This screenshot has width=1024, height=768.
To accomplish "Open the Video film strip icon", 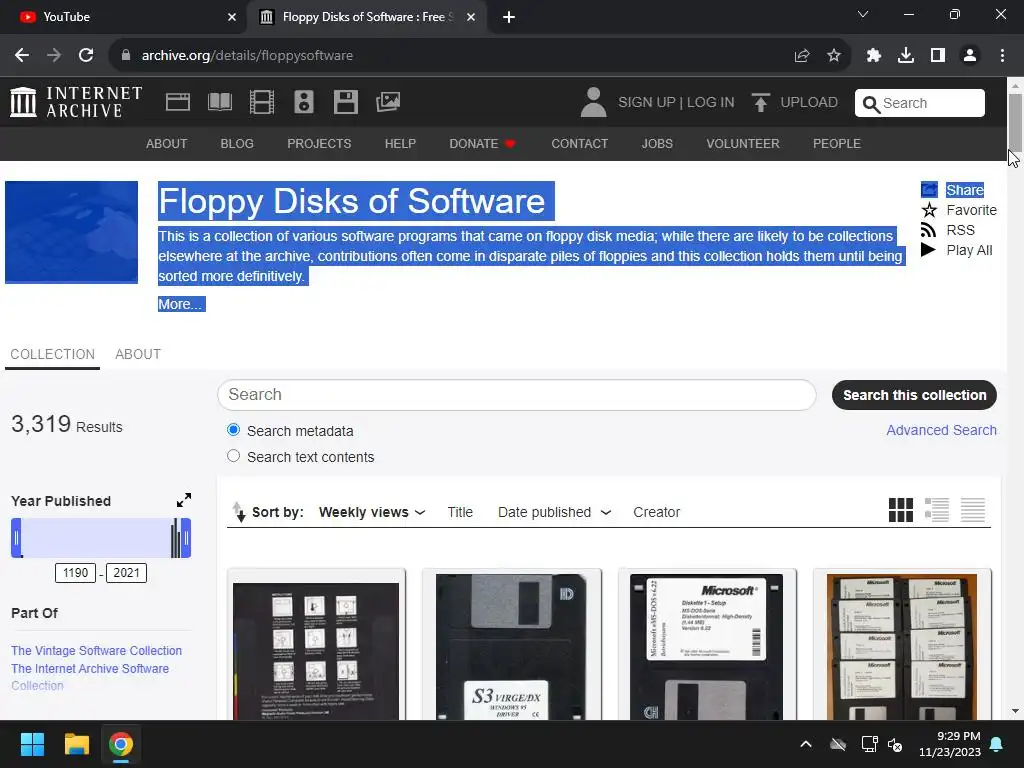I will tap(262, 102).
